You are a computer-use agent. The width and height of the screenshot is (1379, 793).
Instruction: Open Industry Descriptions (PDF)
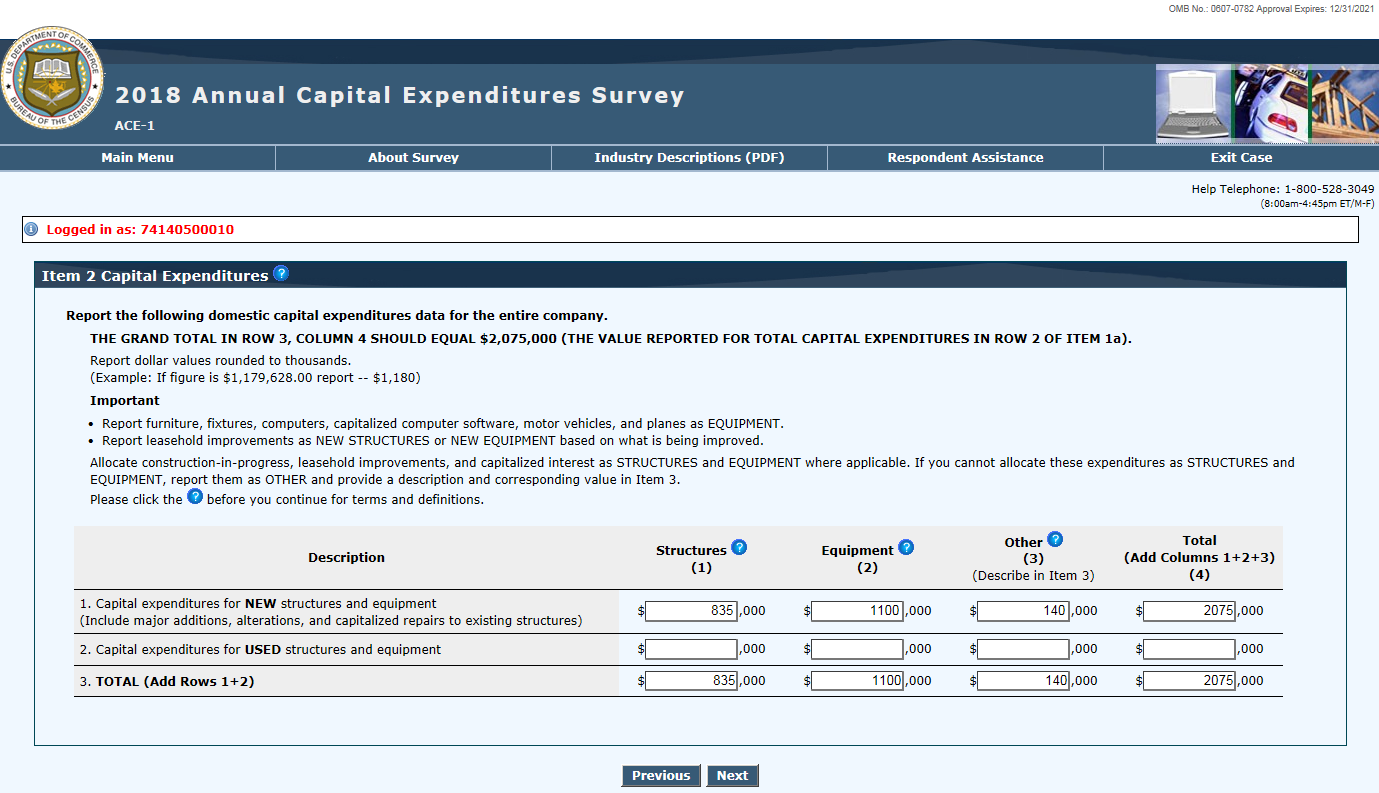pyautogui.click(x=689, y=158)
